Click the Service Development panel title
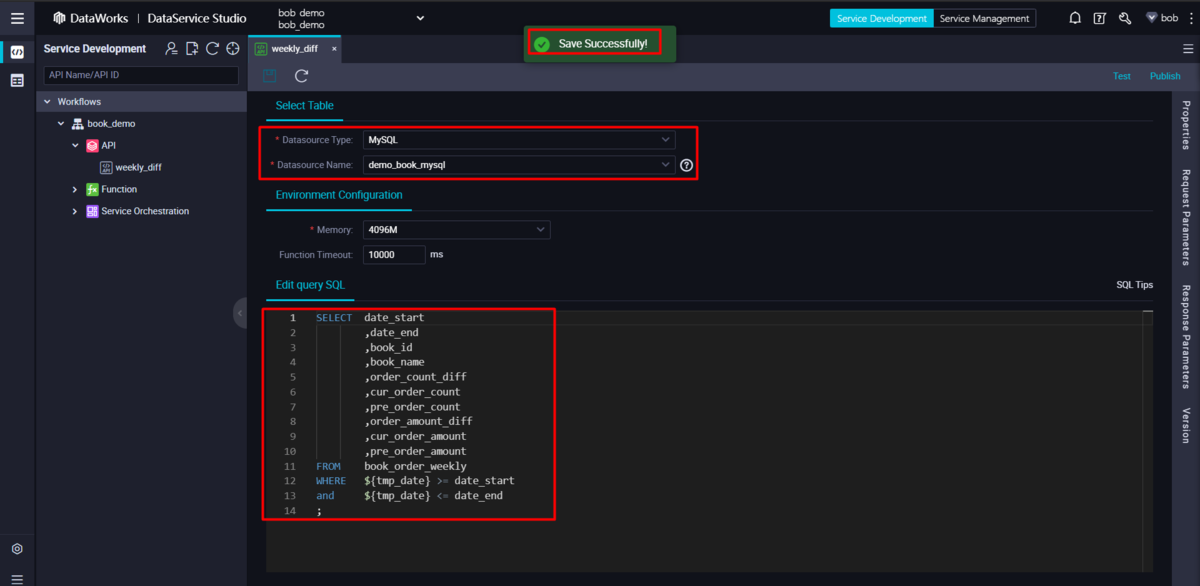The image size is (1200, 586). 95,48
